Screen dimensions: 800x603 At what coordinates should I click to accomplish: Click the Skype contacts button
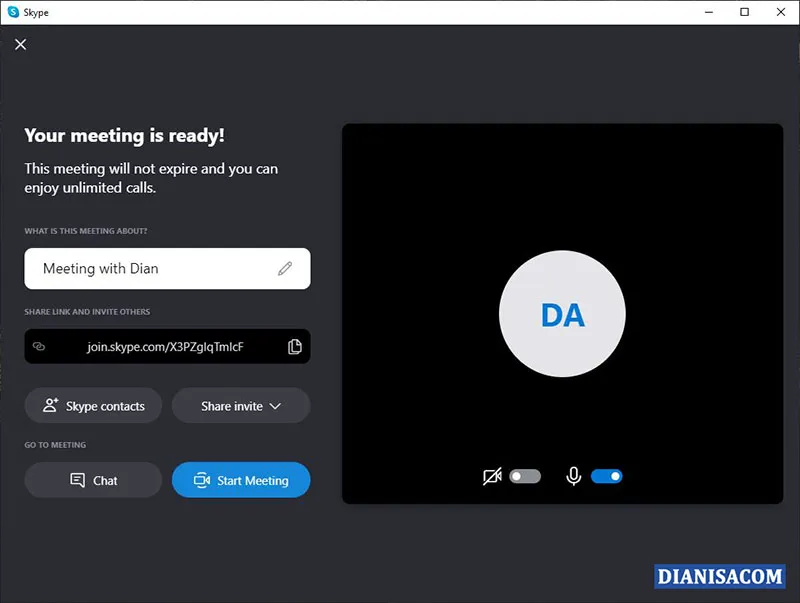point(93,405)
